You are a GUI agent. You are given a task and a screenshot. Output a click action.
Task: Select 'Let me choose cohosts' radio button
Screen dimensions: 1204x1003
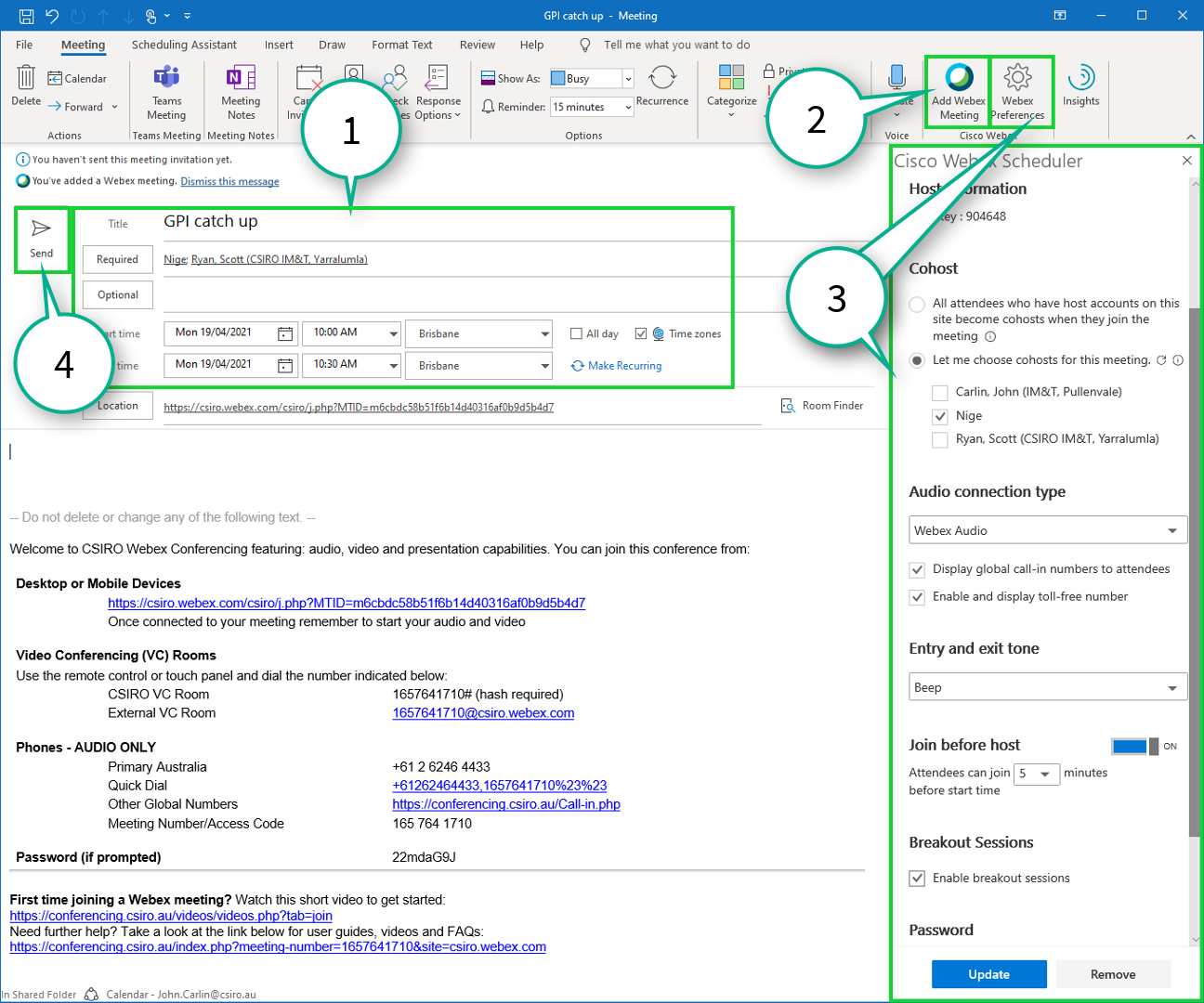(x=917, y=360)
